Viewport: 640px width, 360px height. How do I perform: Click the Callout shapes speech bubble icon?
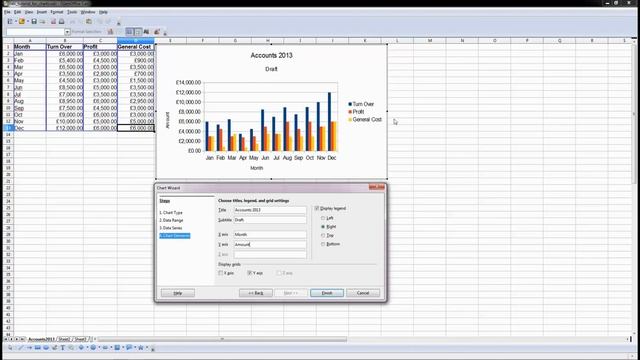(129, 348)
